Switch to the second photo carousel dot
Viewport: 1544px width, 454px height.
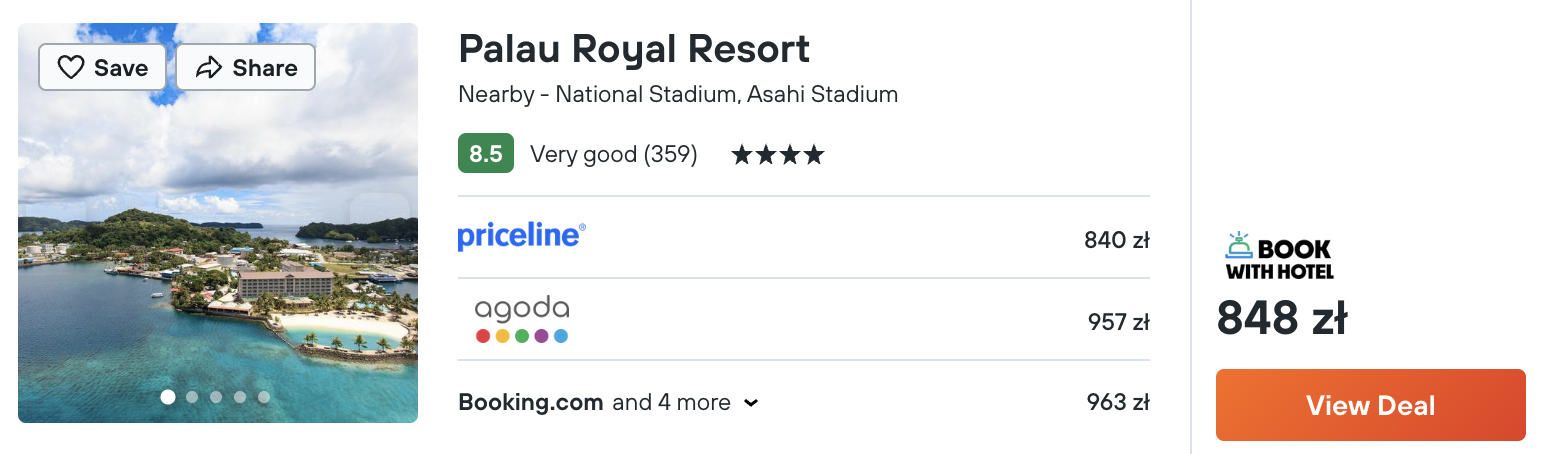point(192,397)
